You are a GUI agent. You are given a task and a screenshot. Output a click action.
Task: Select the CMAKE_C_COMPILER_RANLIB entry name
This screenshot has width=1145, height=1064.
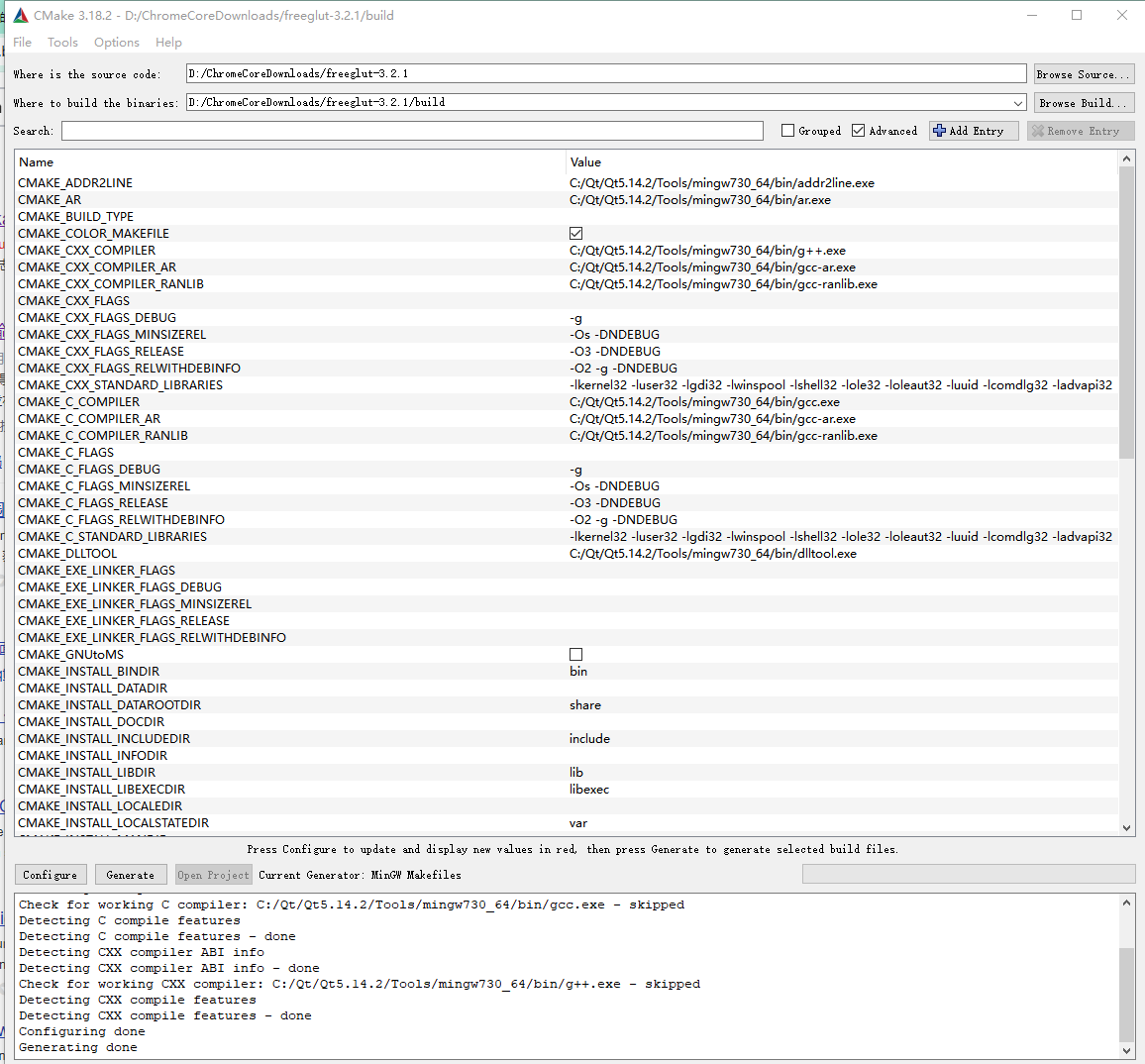coord(103,436)
